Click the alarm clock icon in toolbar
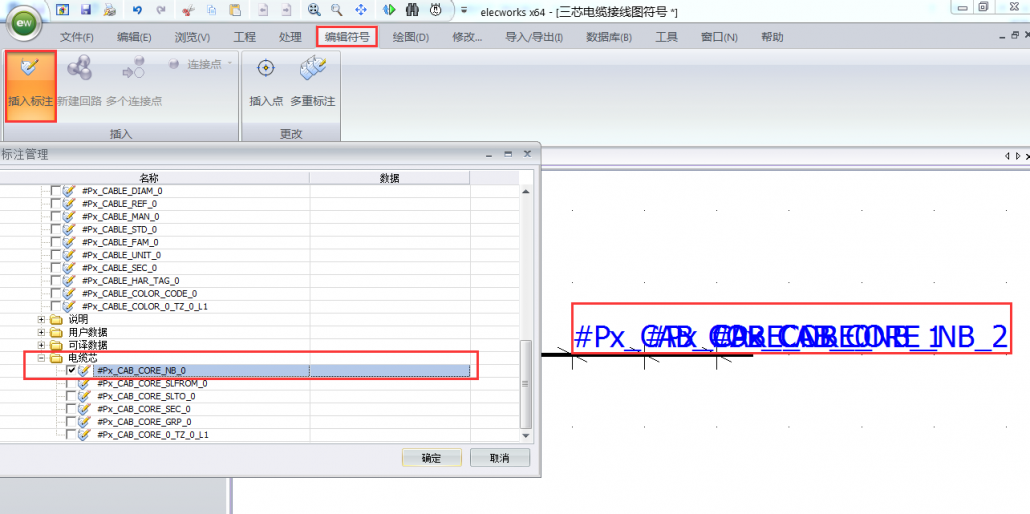1030x514 pixels. pyautogui.click(x=436, y=9)
